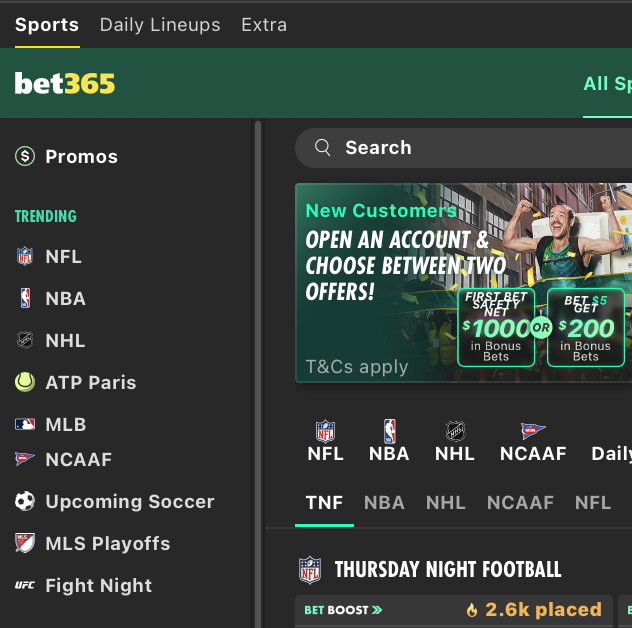
Task: Select the TNF tab
Action: pyautogui.click(x=324, y=503)
